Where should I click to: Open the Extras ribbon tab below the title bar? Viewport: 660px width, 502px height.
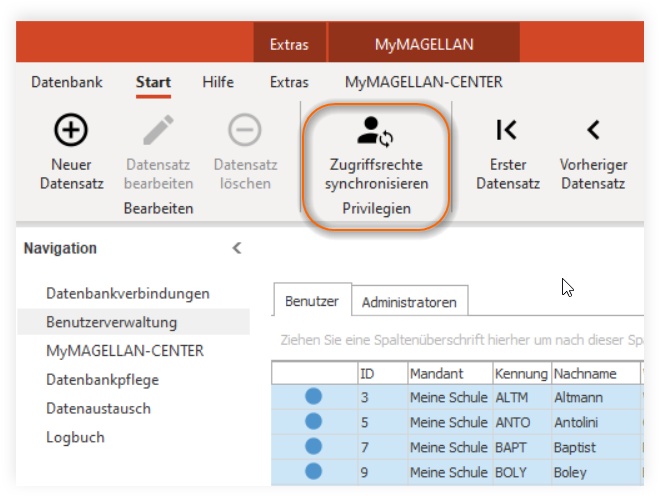289,82
